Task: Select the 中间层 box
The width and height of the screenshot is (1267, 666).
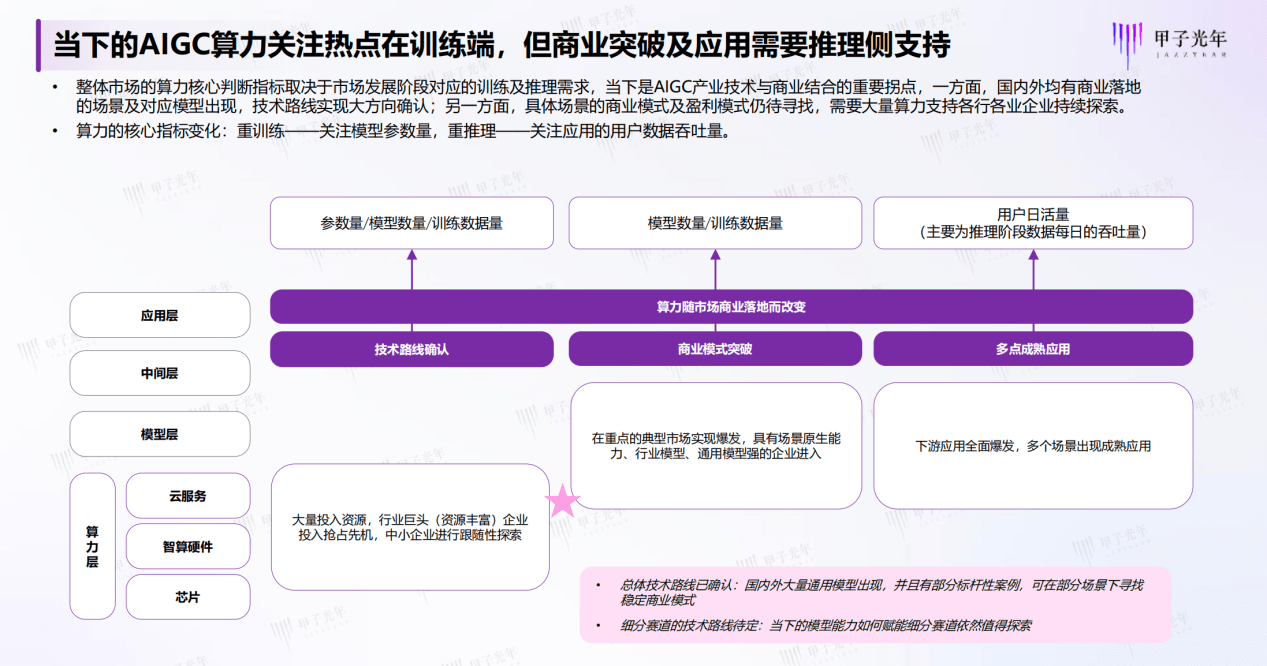Action: pos(160,373)
